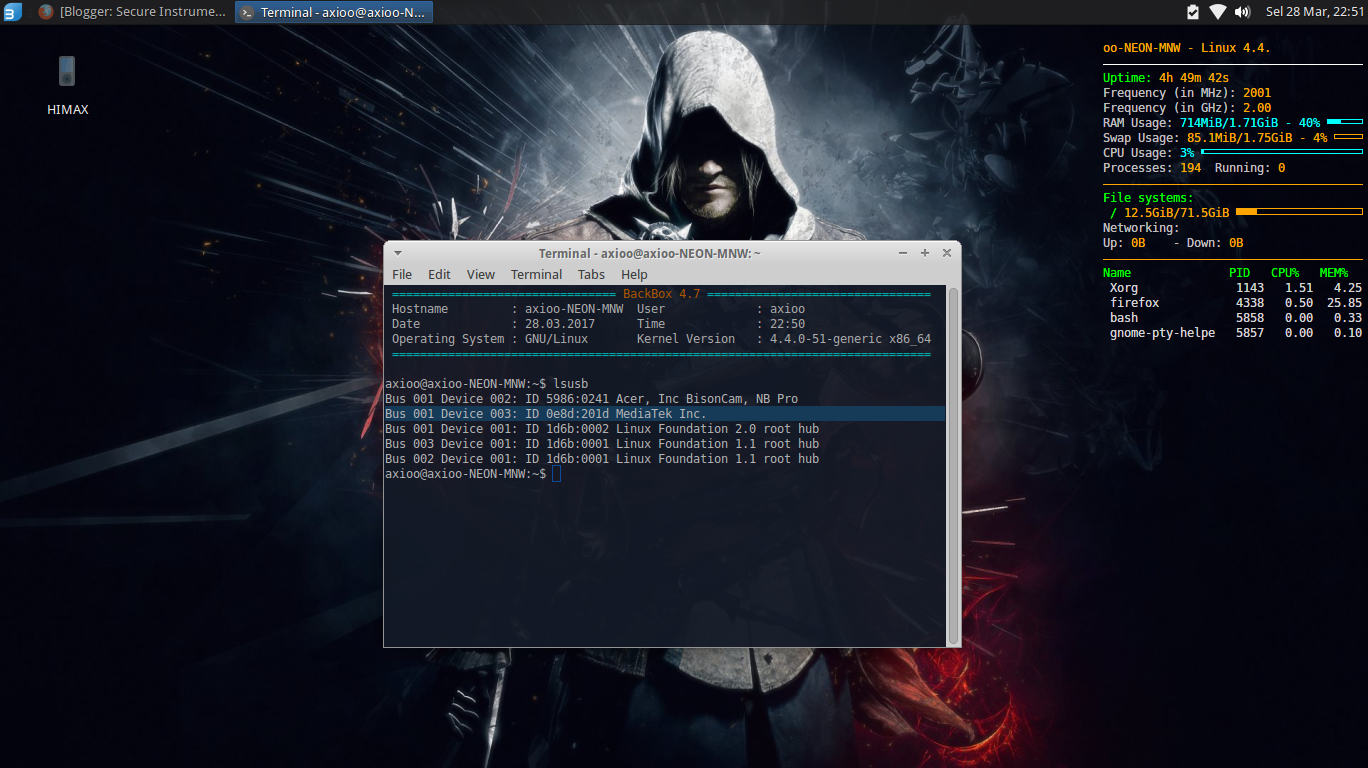Click the 'Acer, Inc BisonCam, NB Pro' line
The height and width of the screenshot is (768, 1368).
[592, 399]
